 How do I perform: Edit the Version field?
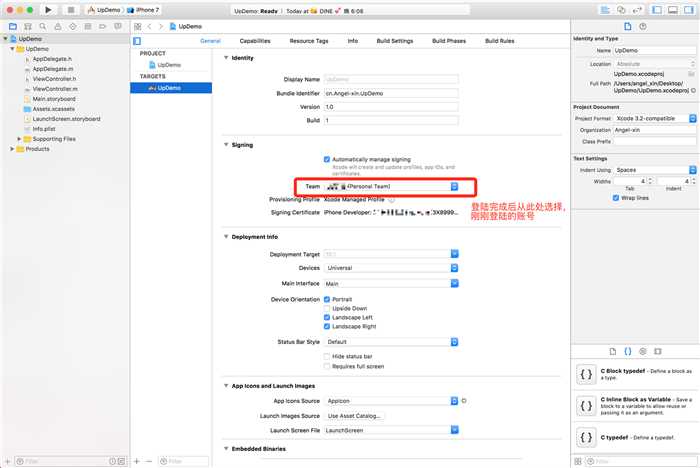tap(391, 107)
